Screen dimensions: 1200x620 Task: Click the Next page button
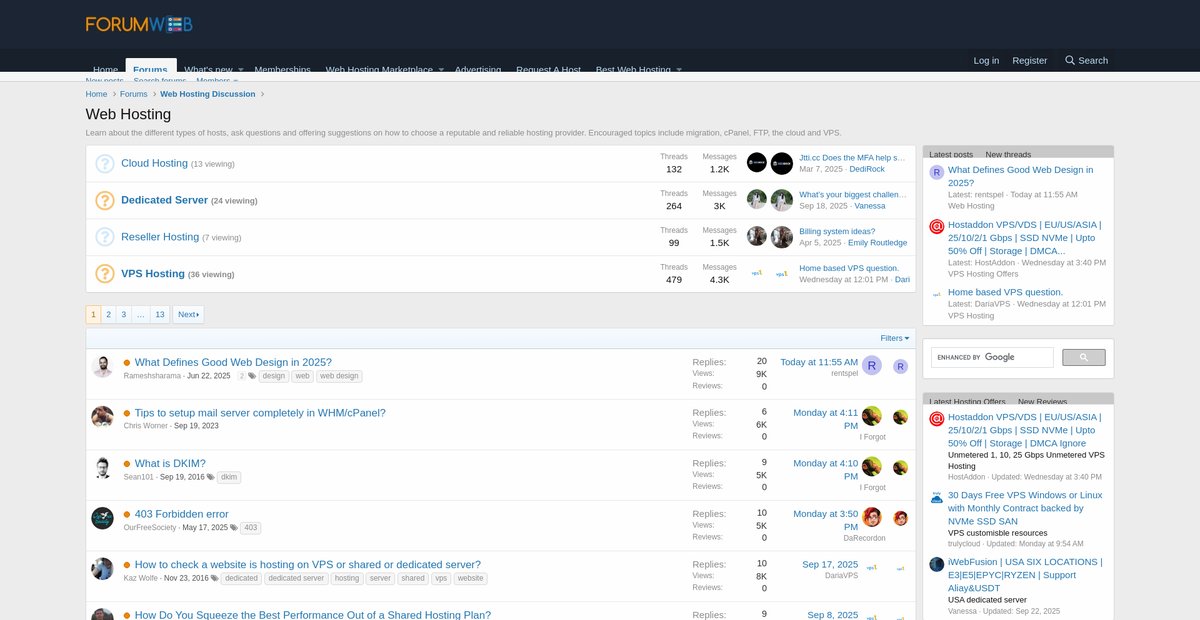(x=188, y=314)
